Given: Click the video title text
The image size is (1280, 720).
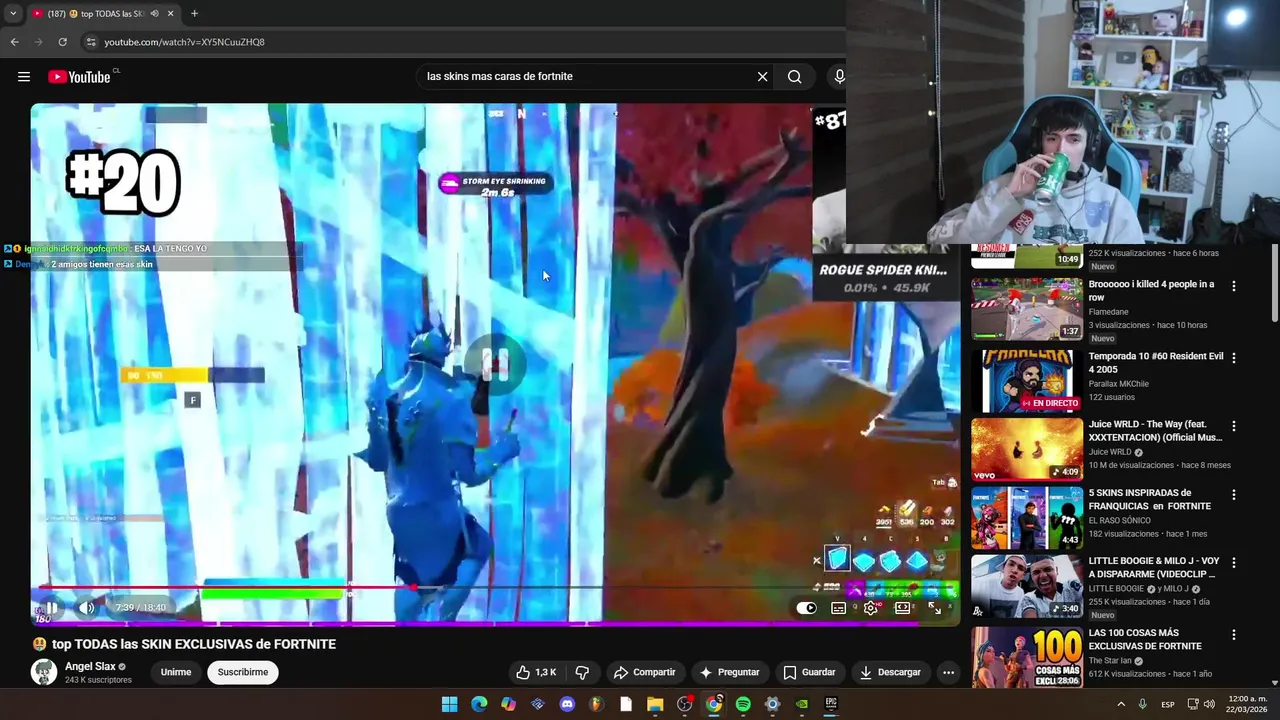Looking at the screenshot, I should click(193, 644).
